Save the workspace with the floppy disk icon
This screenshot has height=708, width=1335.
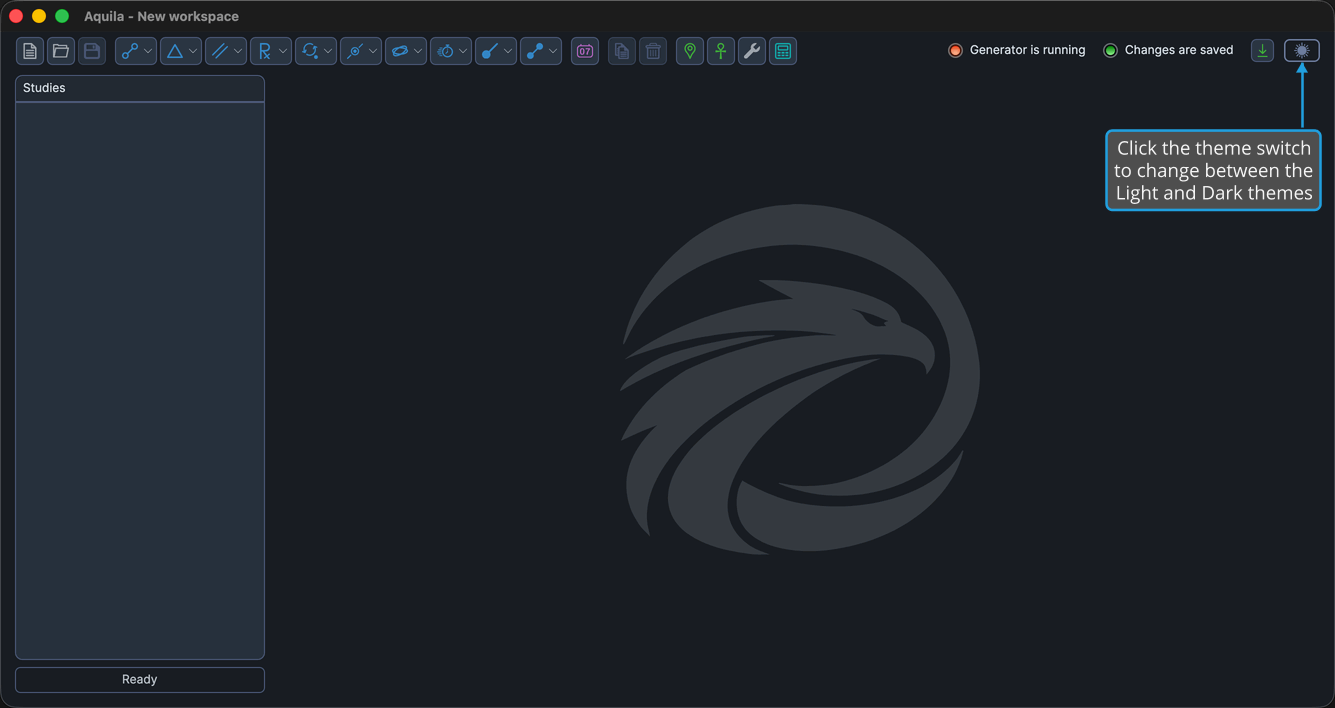(92, 51)
